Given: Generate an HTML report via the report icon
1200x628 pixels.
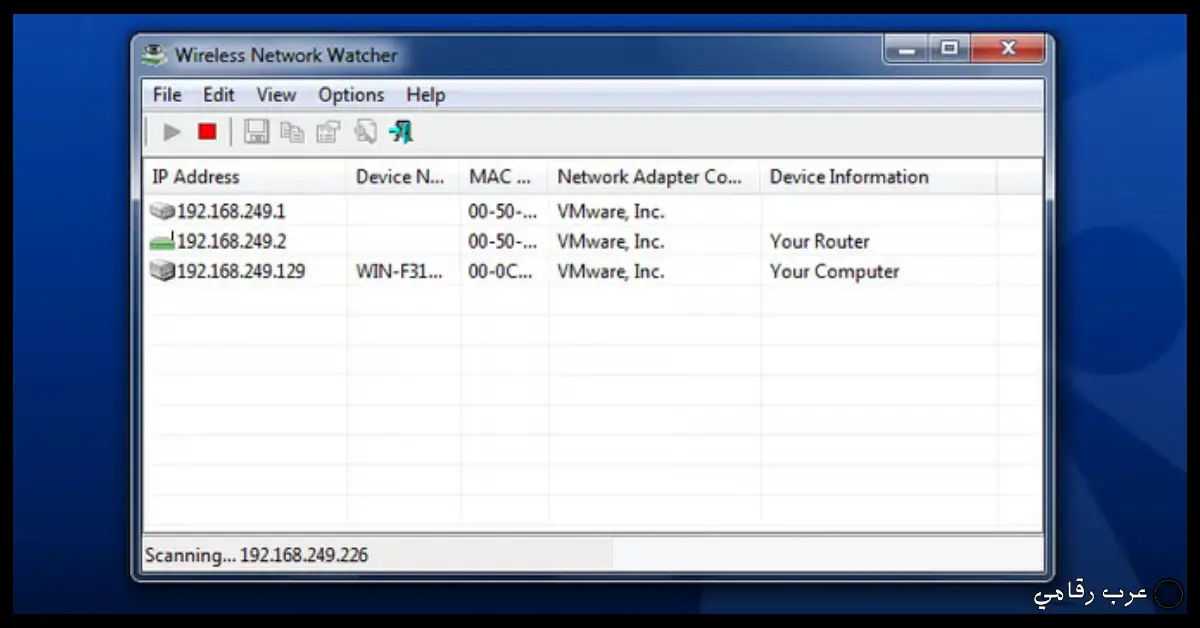Looking at the screenshot, I should pyautogui.click(x=364, y=131).
